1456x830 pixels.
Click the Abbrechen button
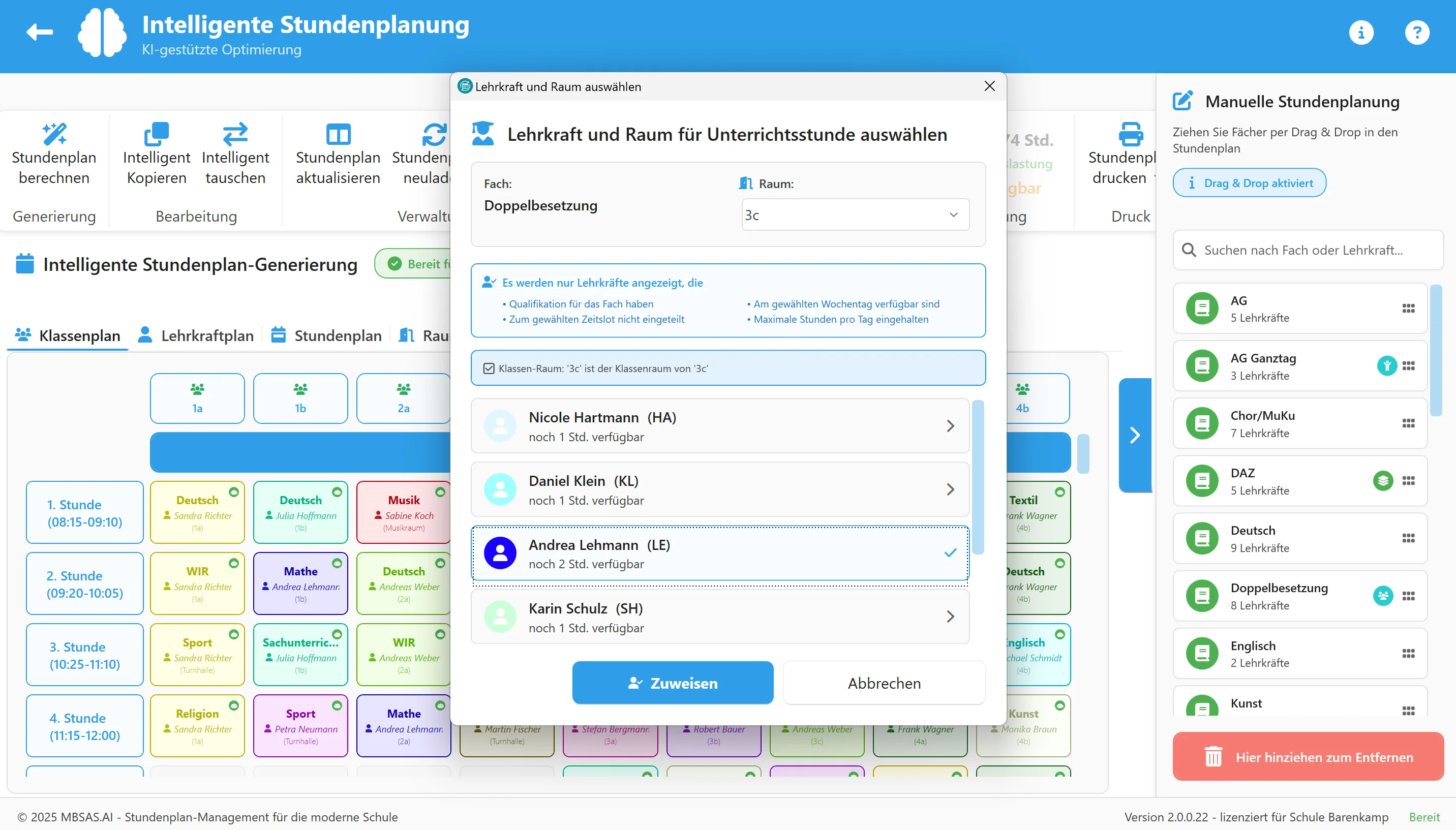(884, 683)
